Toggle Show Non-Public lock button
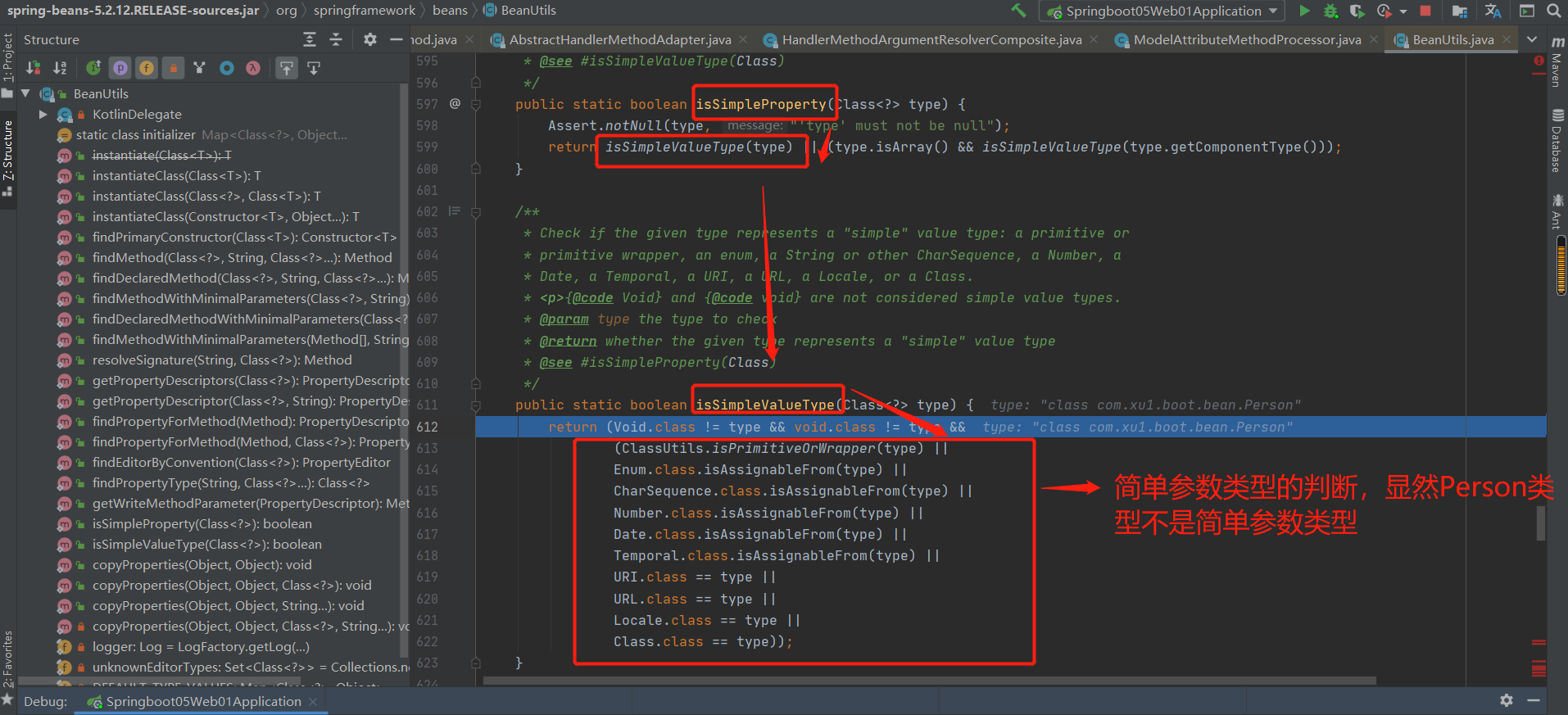This screenshot has width=1568, height=715. pos(173,68)
